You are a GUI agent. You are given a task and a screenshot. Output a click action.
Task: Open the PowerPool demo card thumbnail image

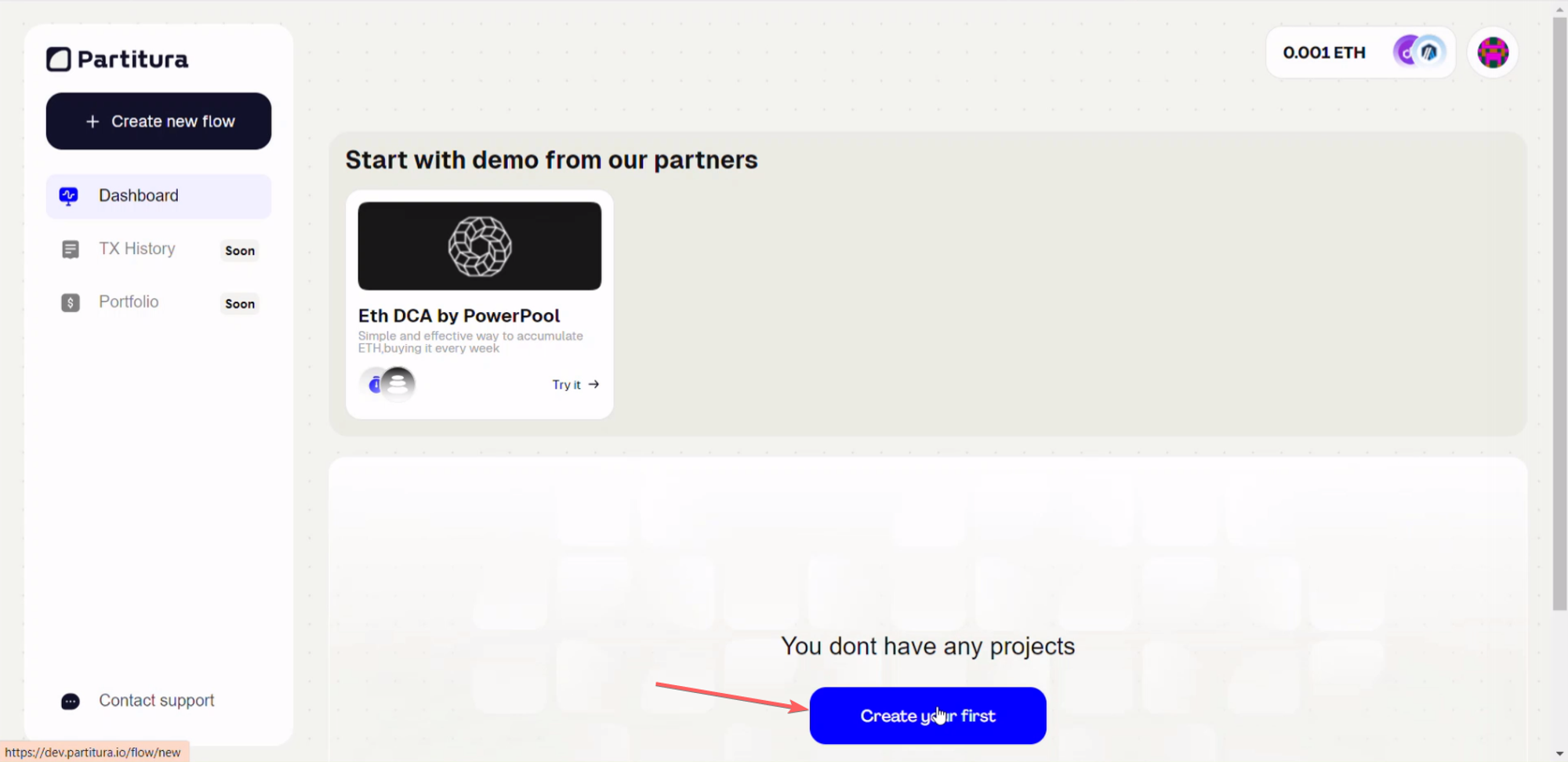479,246
